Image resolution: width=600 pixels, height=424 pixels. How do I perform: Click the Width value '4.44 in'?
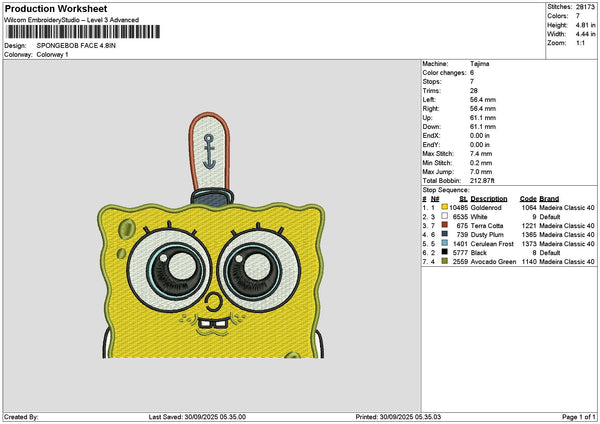(585, 34)
